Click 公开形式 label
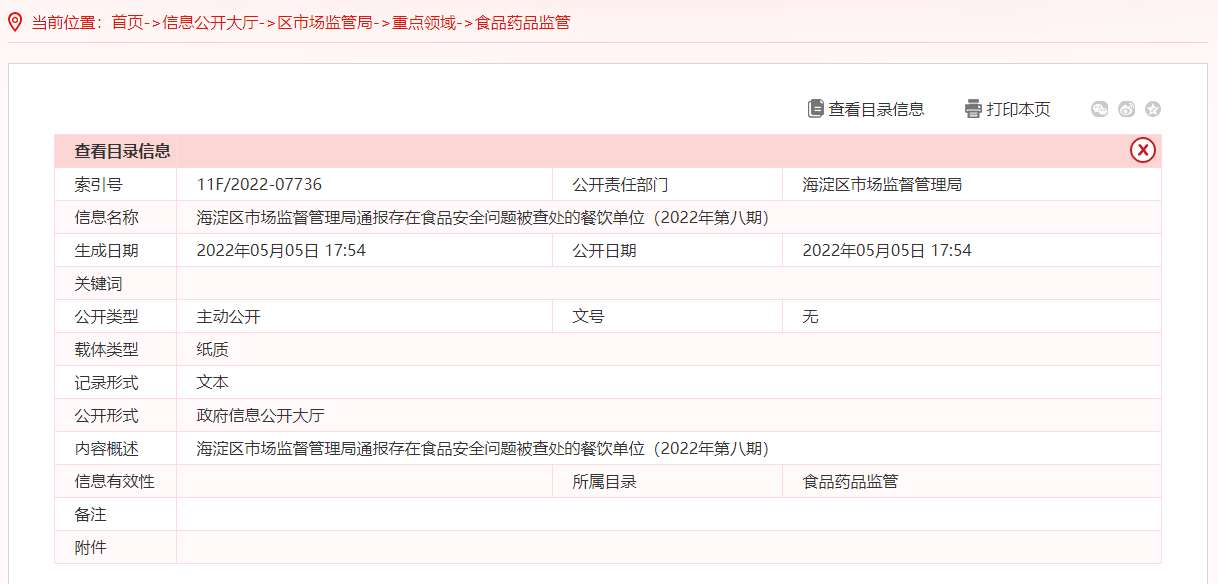The height and width of the screenshot is (584, 1218). (106, 416)
